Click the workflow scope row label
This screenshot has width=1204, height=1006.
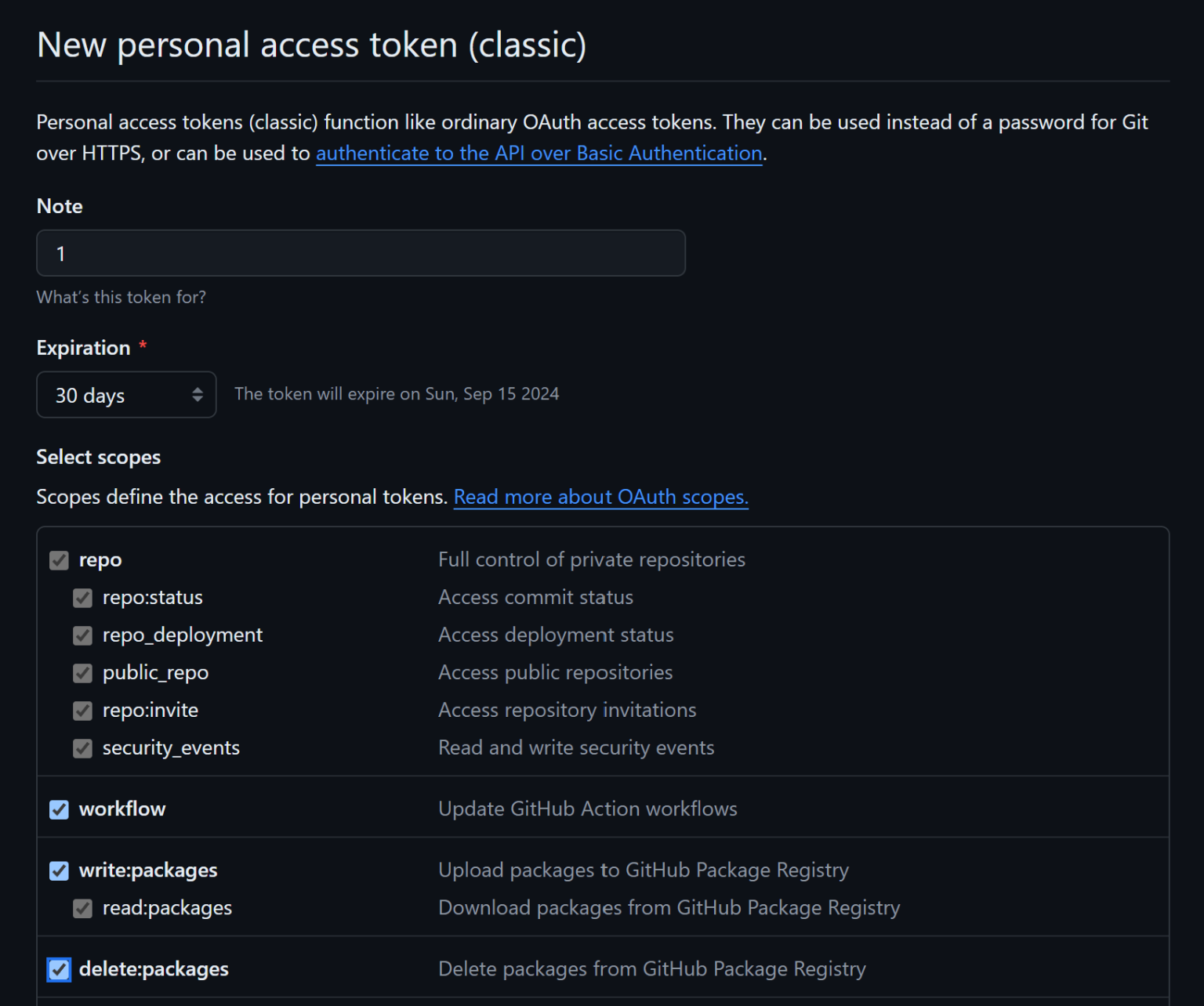coord(122,809)
